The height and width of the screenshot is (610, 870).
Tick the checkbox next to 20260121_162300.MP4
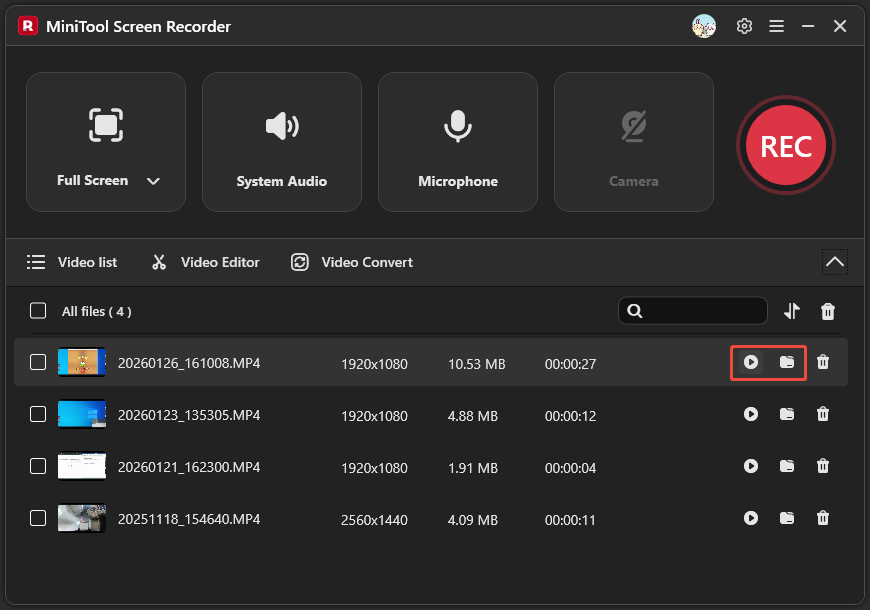(x=37, y=466)
